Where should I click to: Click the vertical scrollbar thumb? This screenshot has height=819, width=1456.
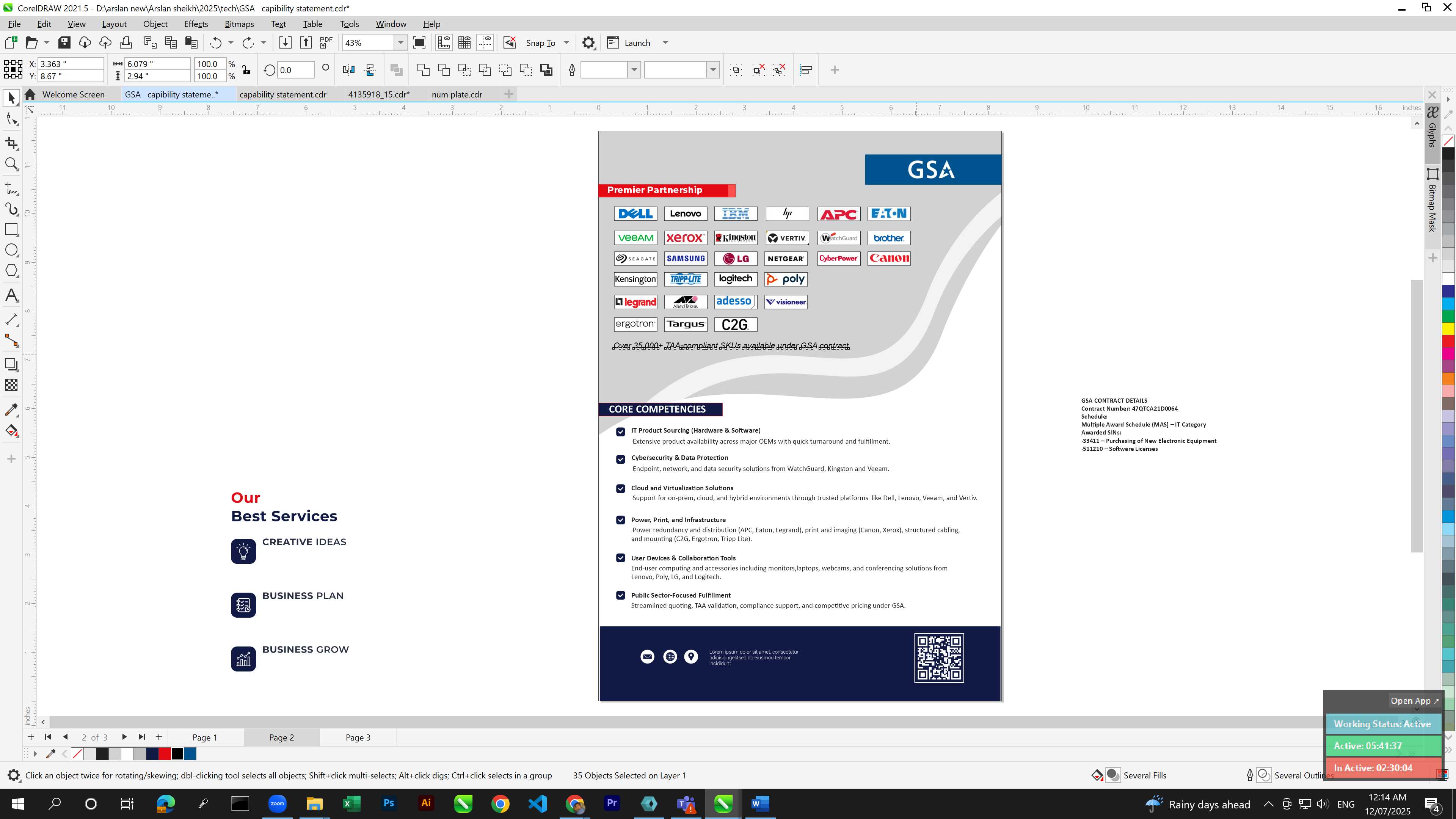tap(1417, 416)
